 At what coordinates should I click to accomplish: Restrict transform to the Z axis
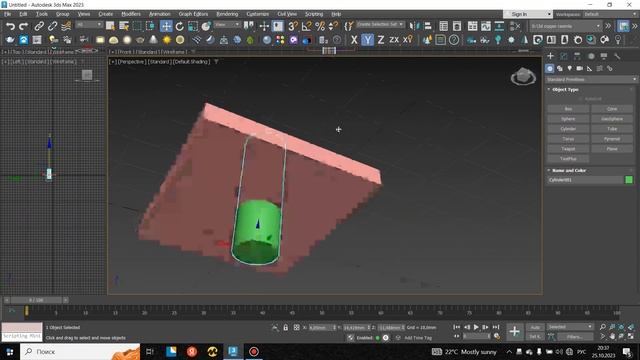click(381, 40)
